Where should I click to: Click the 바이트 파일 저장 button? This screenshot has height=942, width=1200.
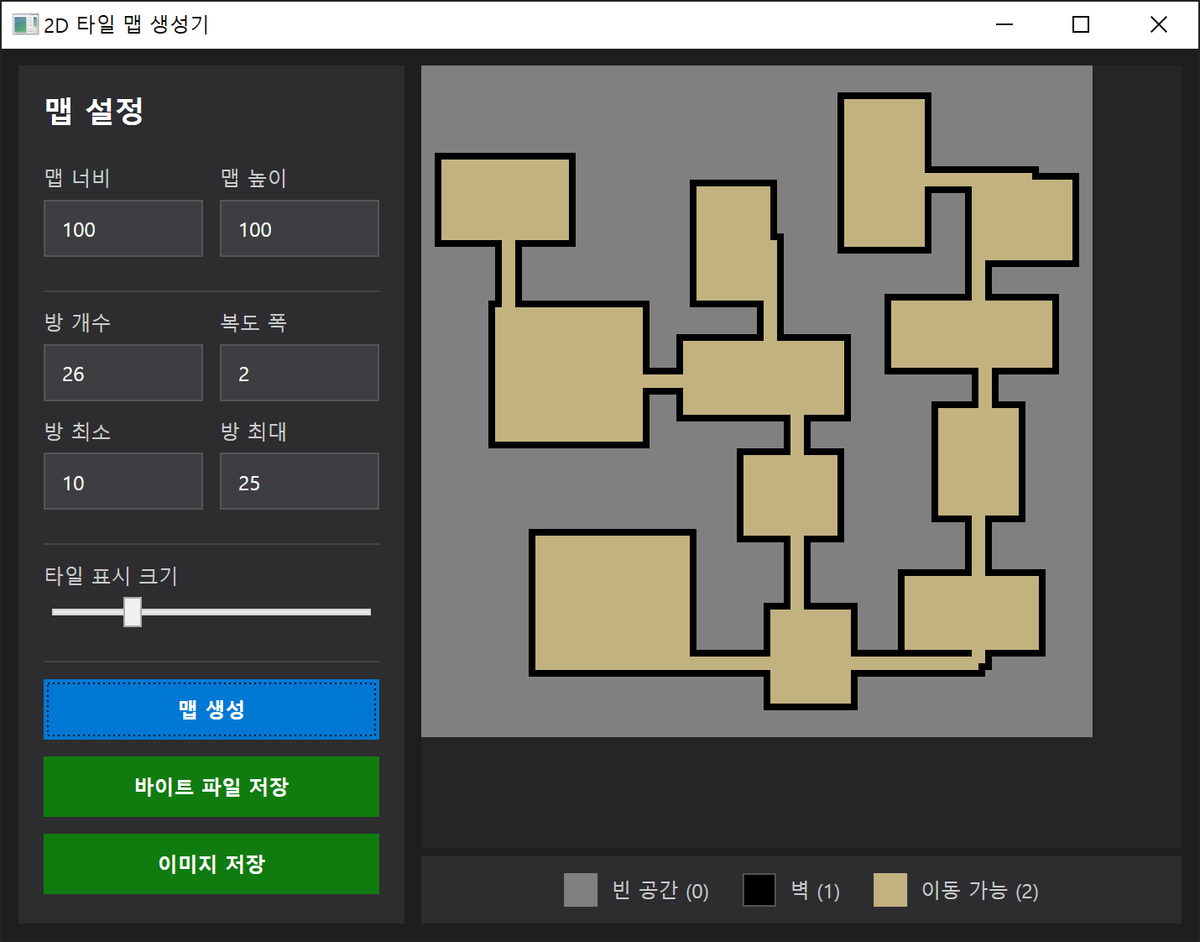coord(211,787)
